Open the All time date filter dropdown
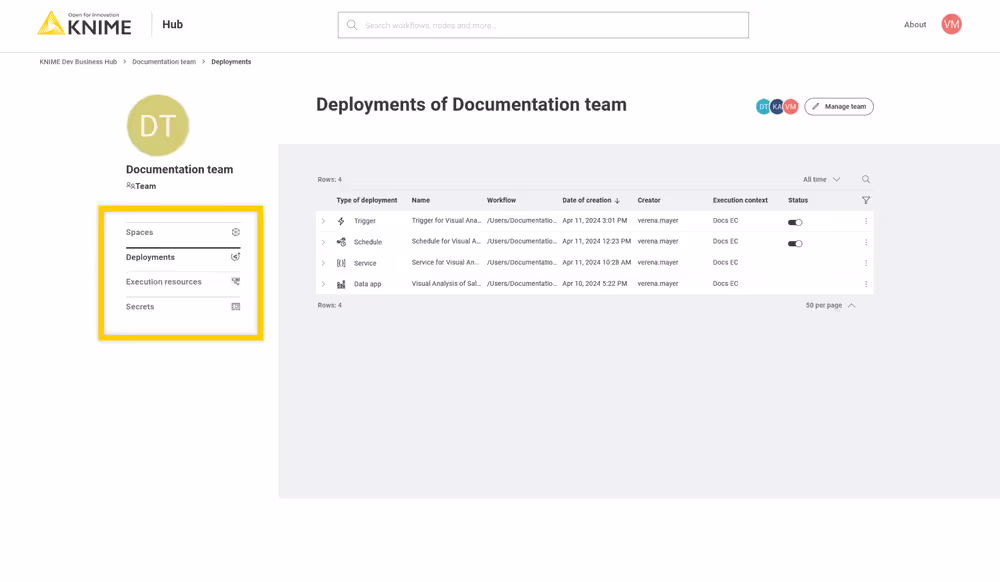The width and height of the screenshot is (1000, 582). pyautogui.click(x=820, y=179)
